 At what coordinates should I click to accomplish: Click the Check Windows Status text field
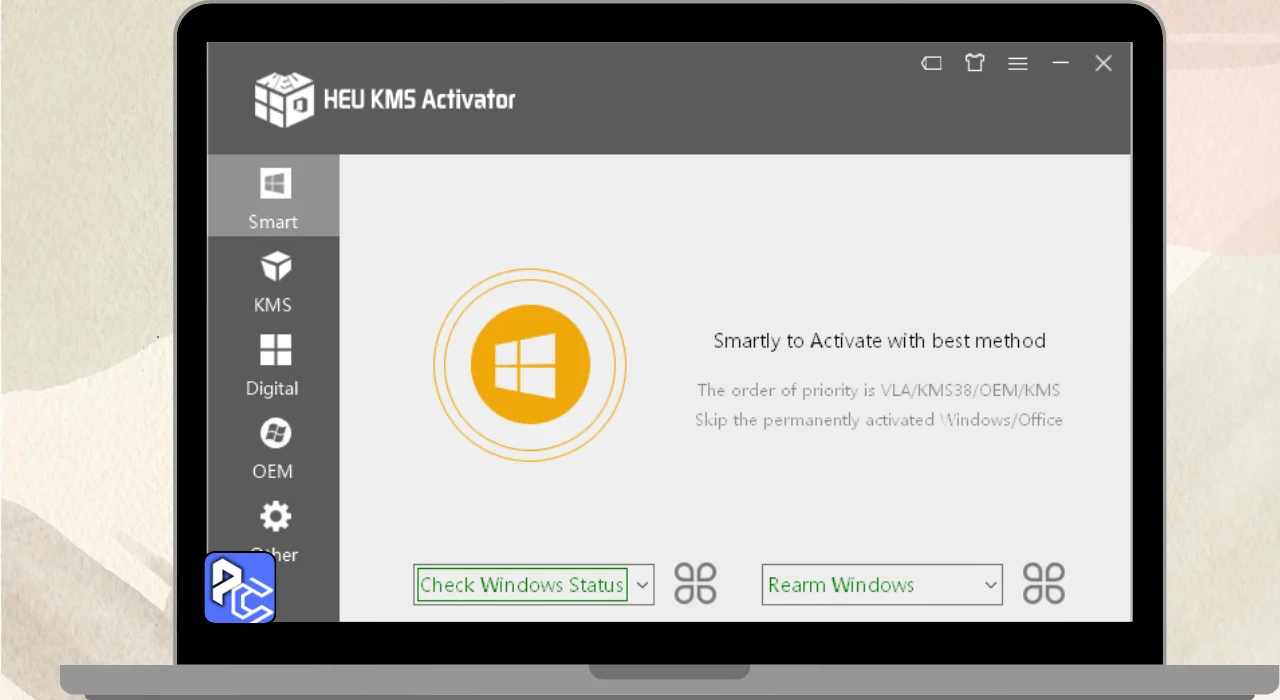click(521, 585)
